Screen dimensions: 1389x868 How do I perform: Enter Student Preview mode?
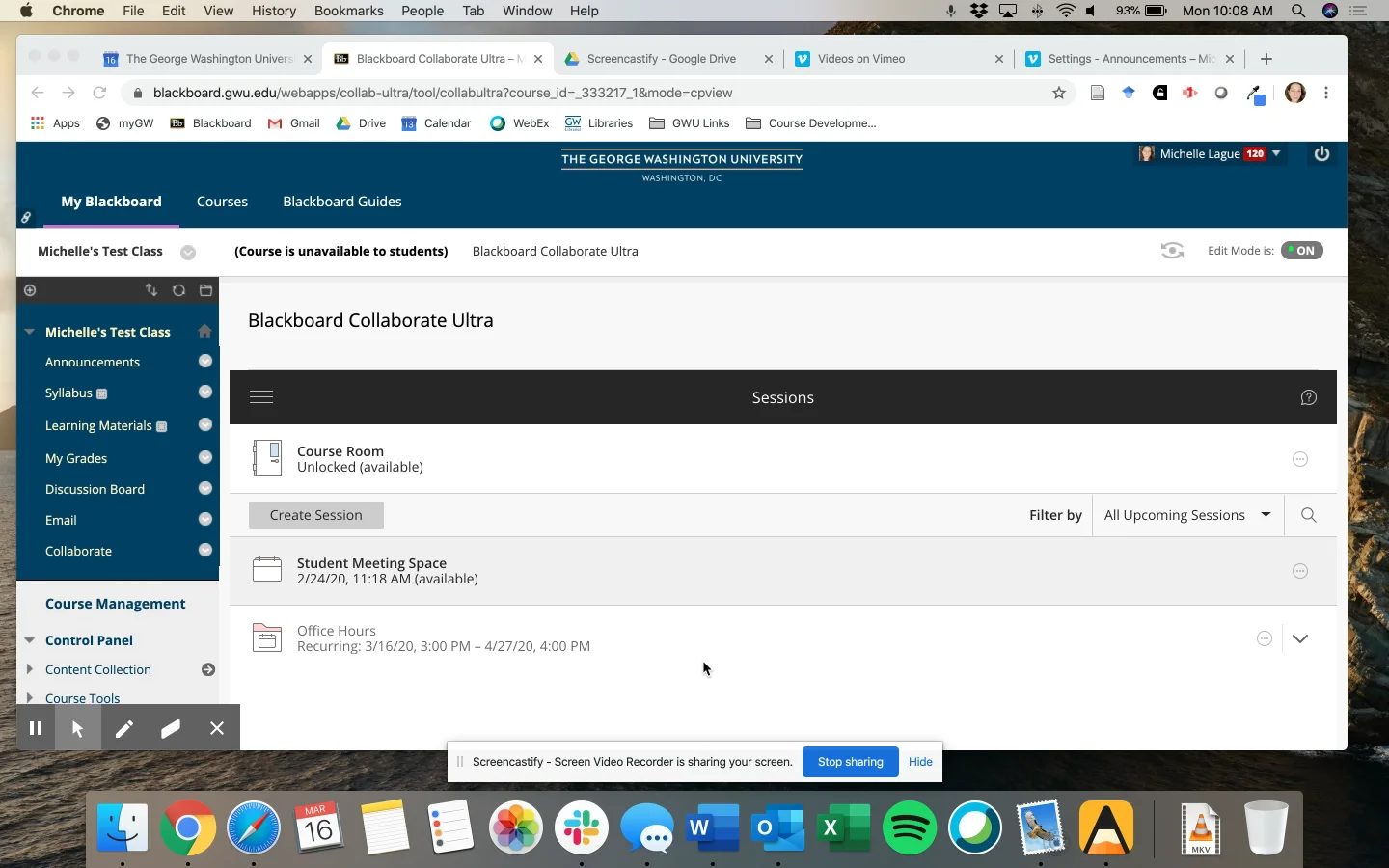[x=1172, y=251]
